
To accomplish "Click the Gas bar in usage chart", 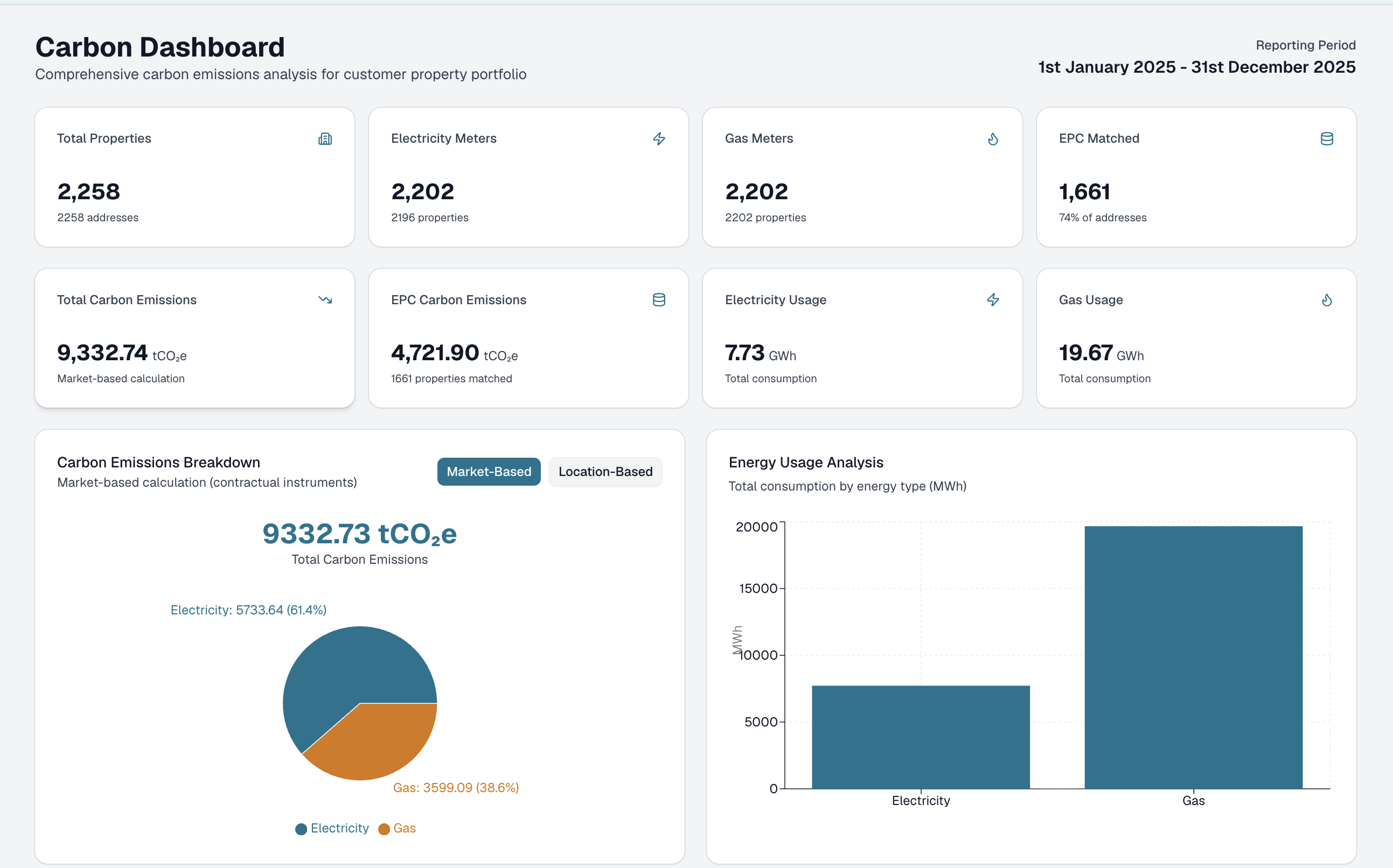I will coord(1193,657).
